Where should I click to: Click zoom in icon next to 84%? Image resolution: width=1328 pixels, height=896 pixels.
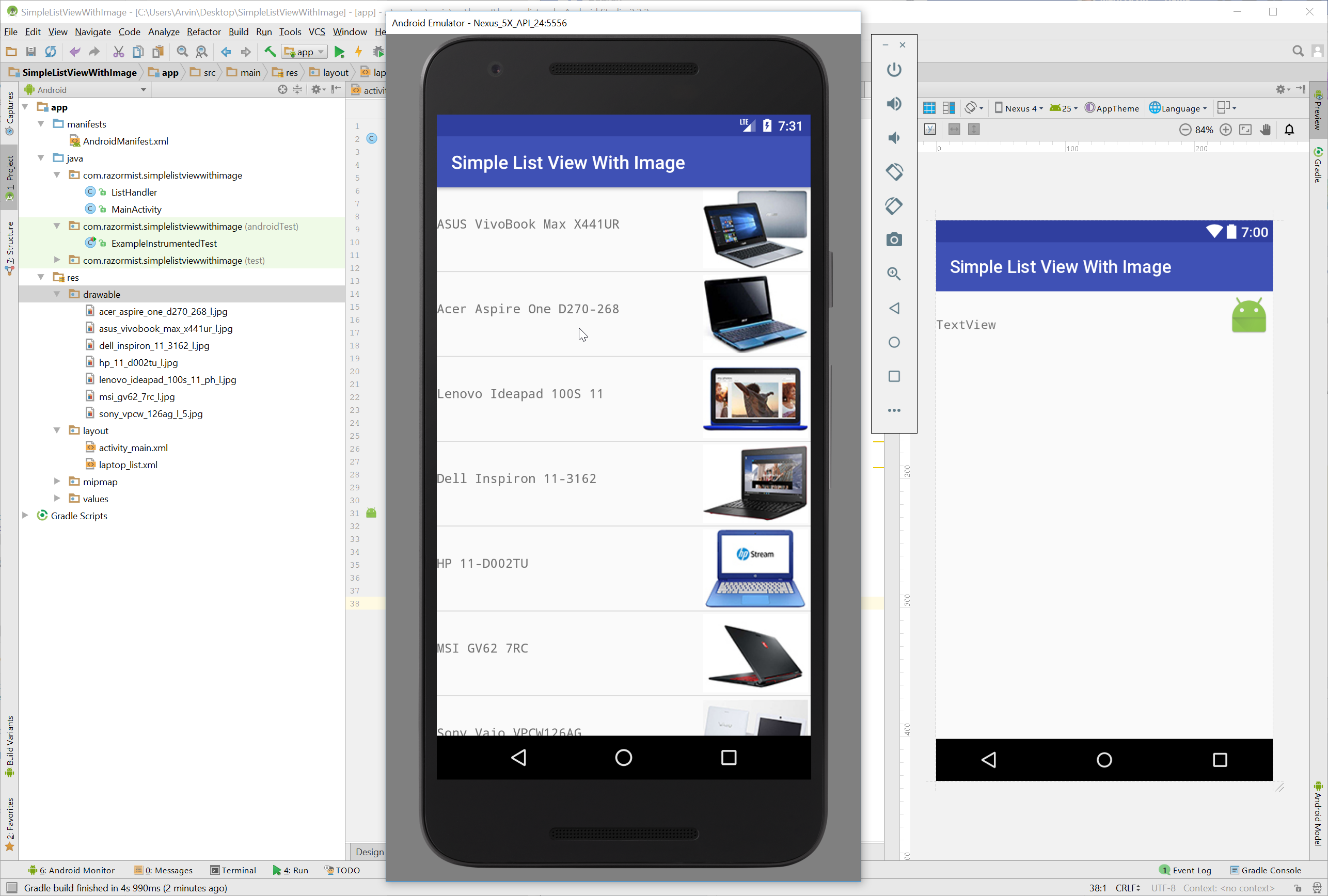(x=1226, y=130)
